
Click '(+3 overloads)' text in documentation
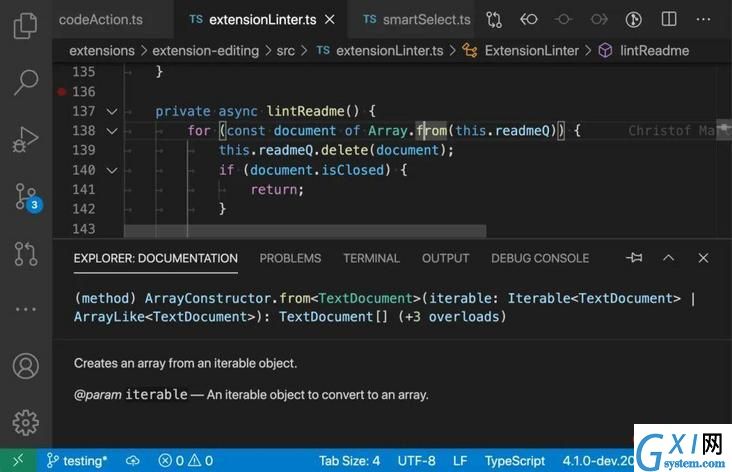point(452,317)
